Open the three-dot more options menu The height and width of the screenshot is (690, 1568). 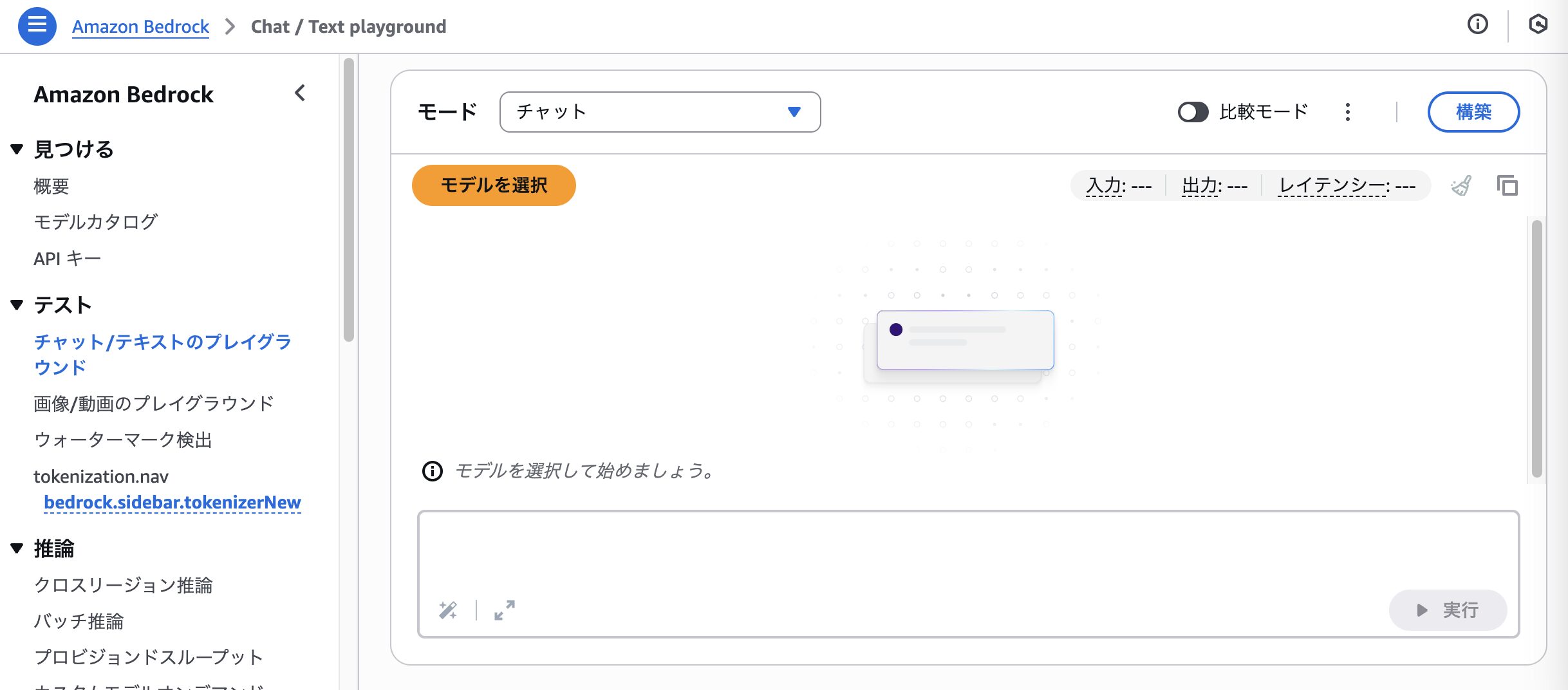[x=1347, y=112]
